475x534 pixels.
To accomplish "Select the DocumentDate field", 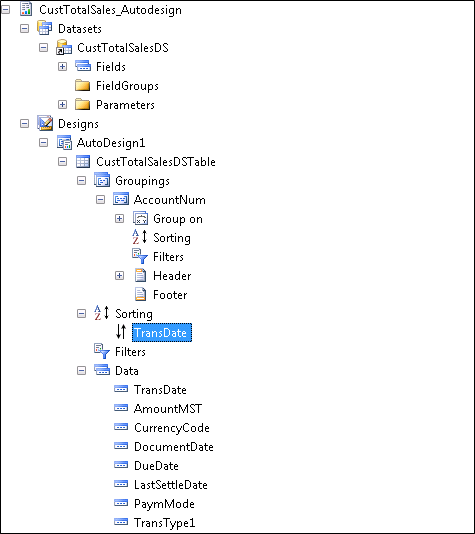I will point(174,446).
